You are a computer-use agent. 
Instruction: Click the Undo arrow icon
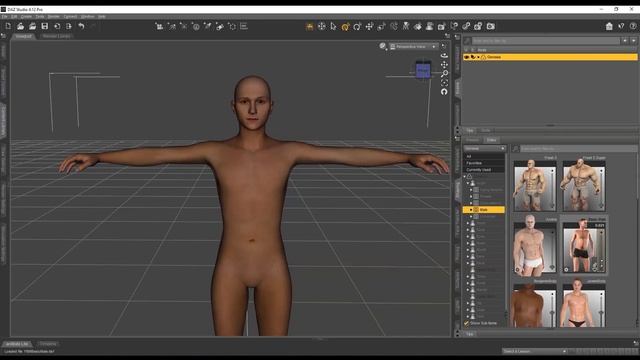pos(81,26)
